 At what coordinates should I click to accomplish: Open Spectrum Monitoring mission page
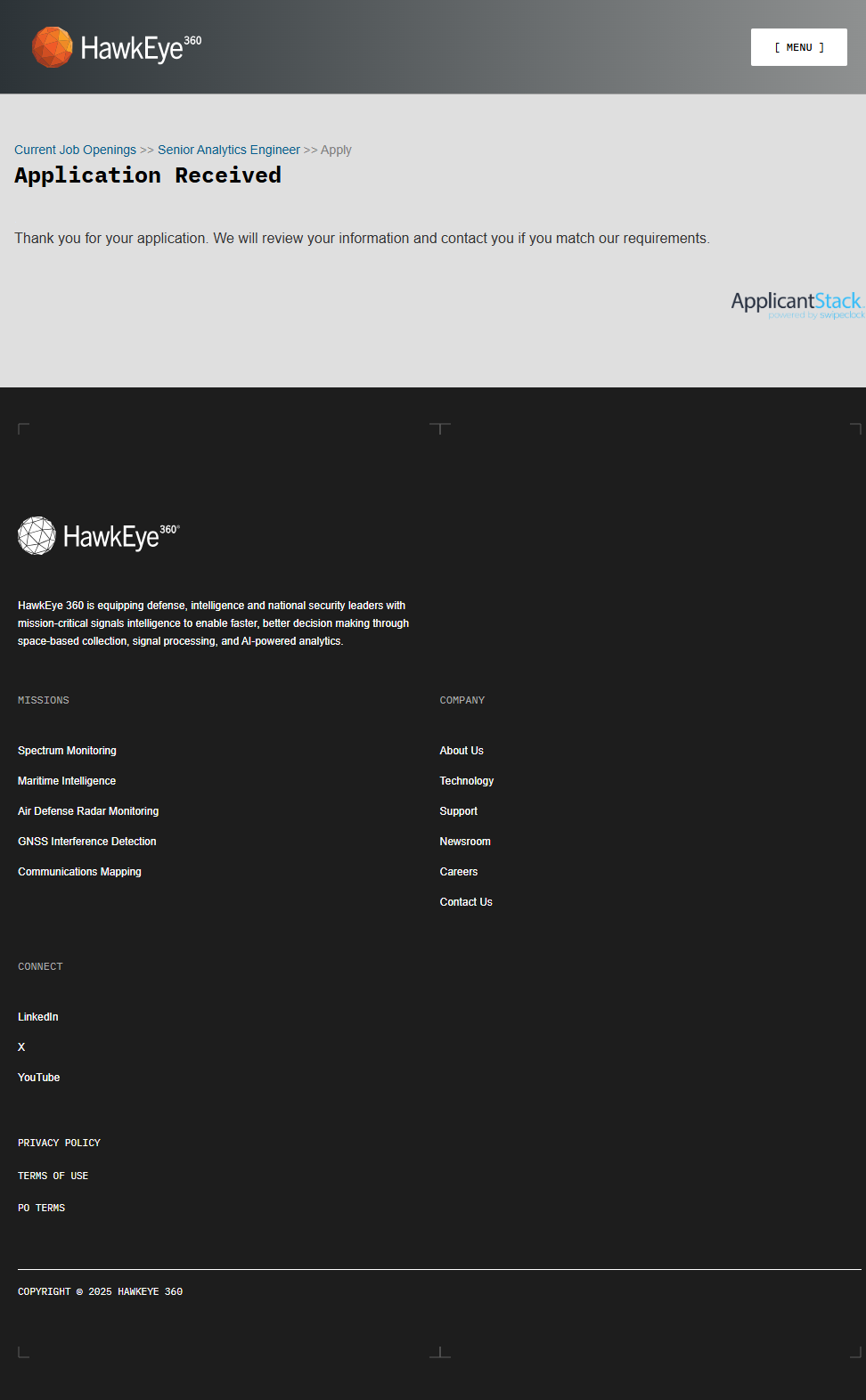[x=67, y=751]
